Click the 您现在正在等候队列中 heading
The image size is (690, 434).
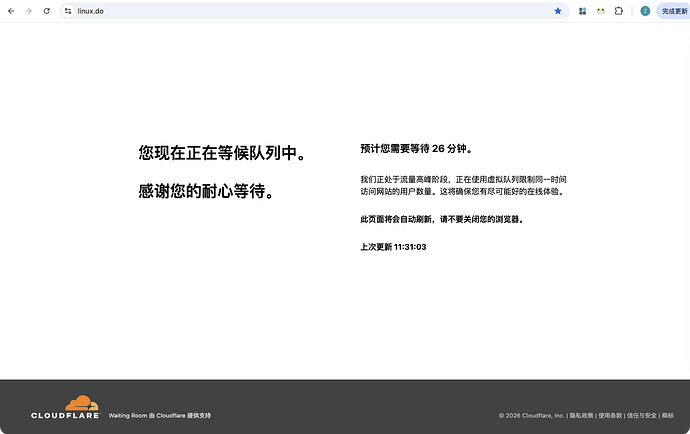coord(222,153)
